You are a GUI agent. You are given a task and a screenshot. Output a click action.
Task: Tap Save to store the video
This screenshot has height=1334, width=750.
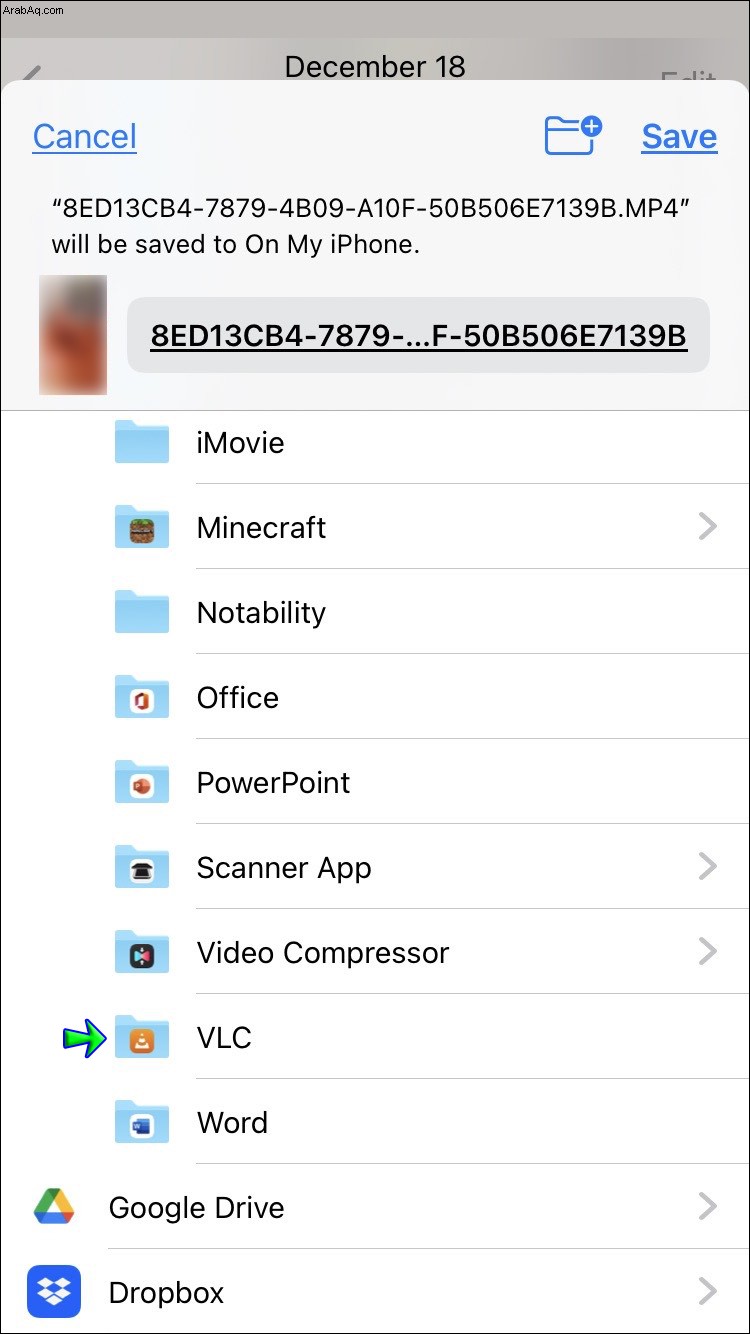(x=679, y=137)
